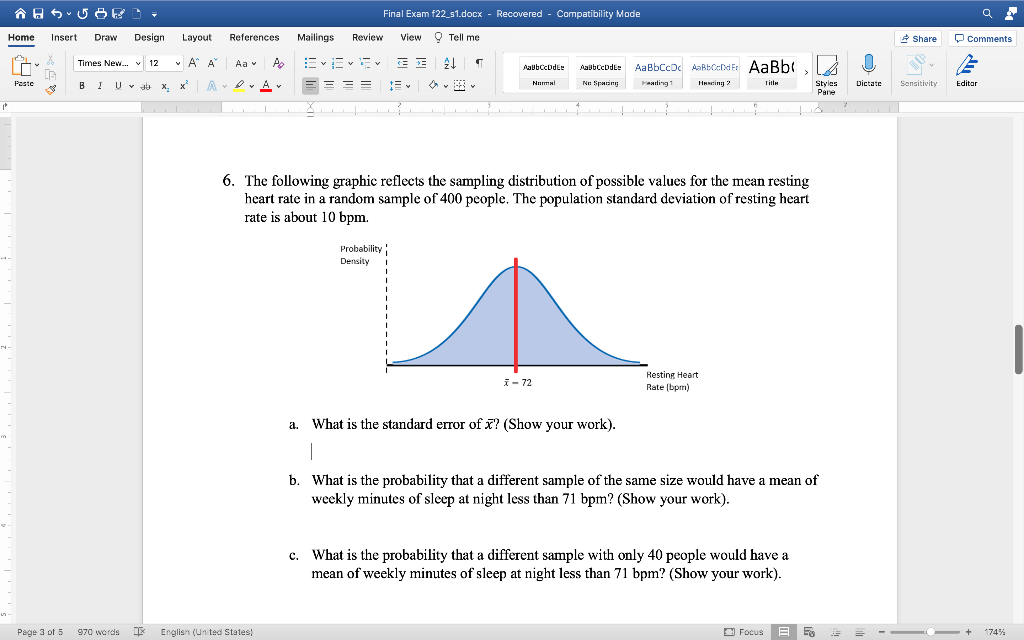Screen dimensions: 1024x640
Task: Click the Save icon in the title bar
Action: click(x=38, y=14)
